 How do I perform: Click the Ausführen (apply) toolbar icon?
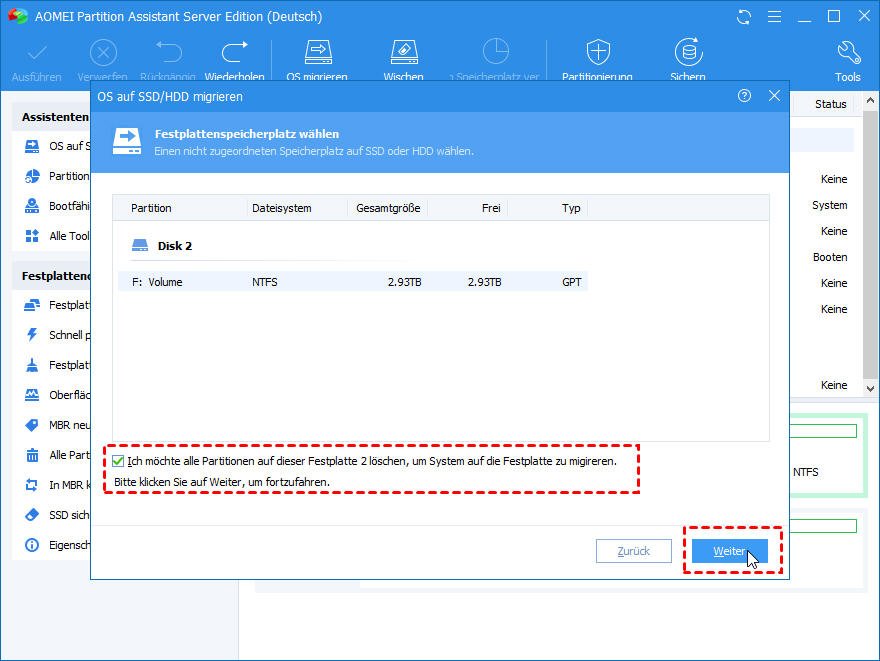[x=37, y=54]
